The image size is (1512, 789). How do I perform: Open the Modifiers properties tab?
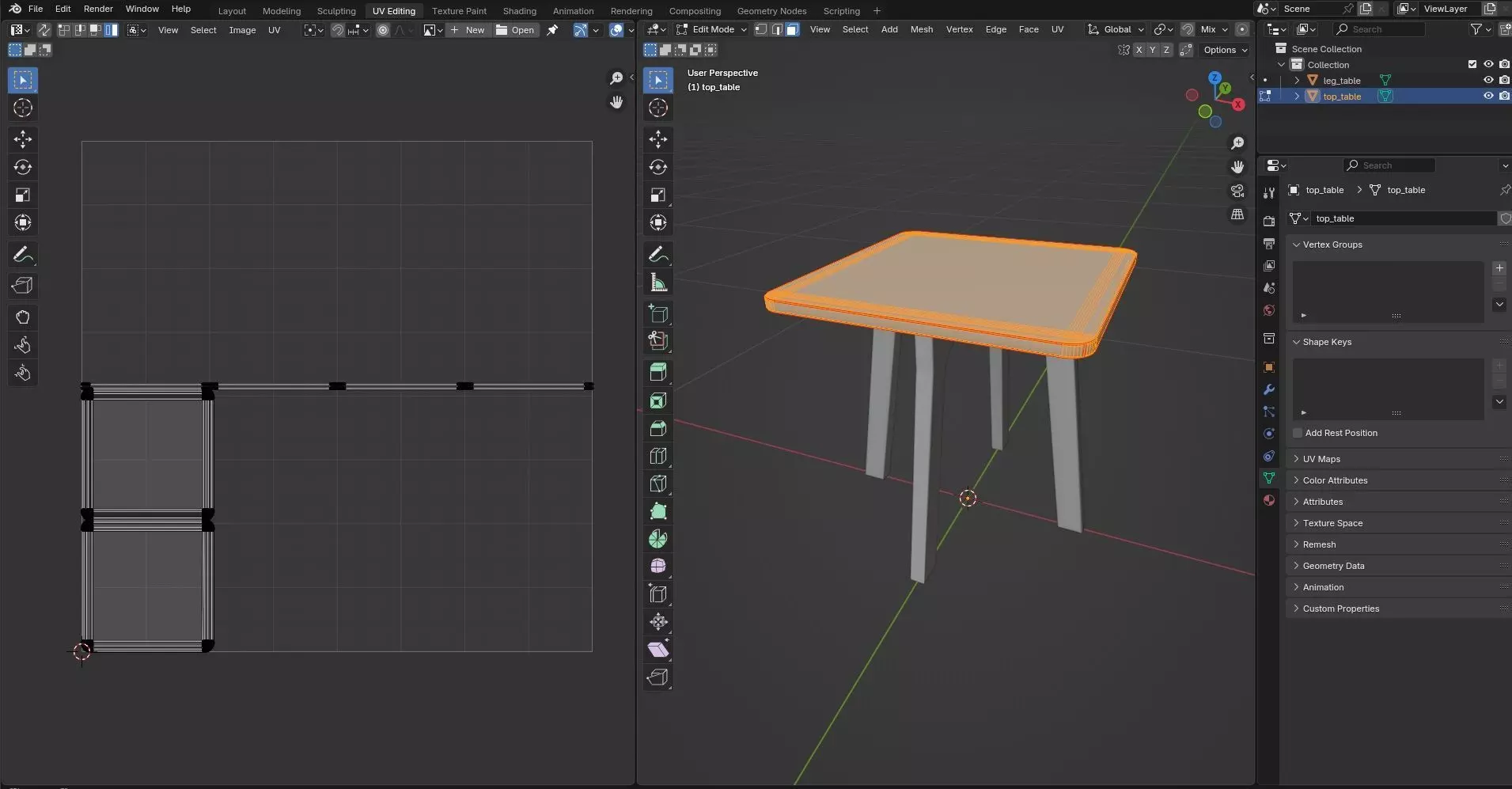1269,389
